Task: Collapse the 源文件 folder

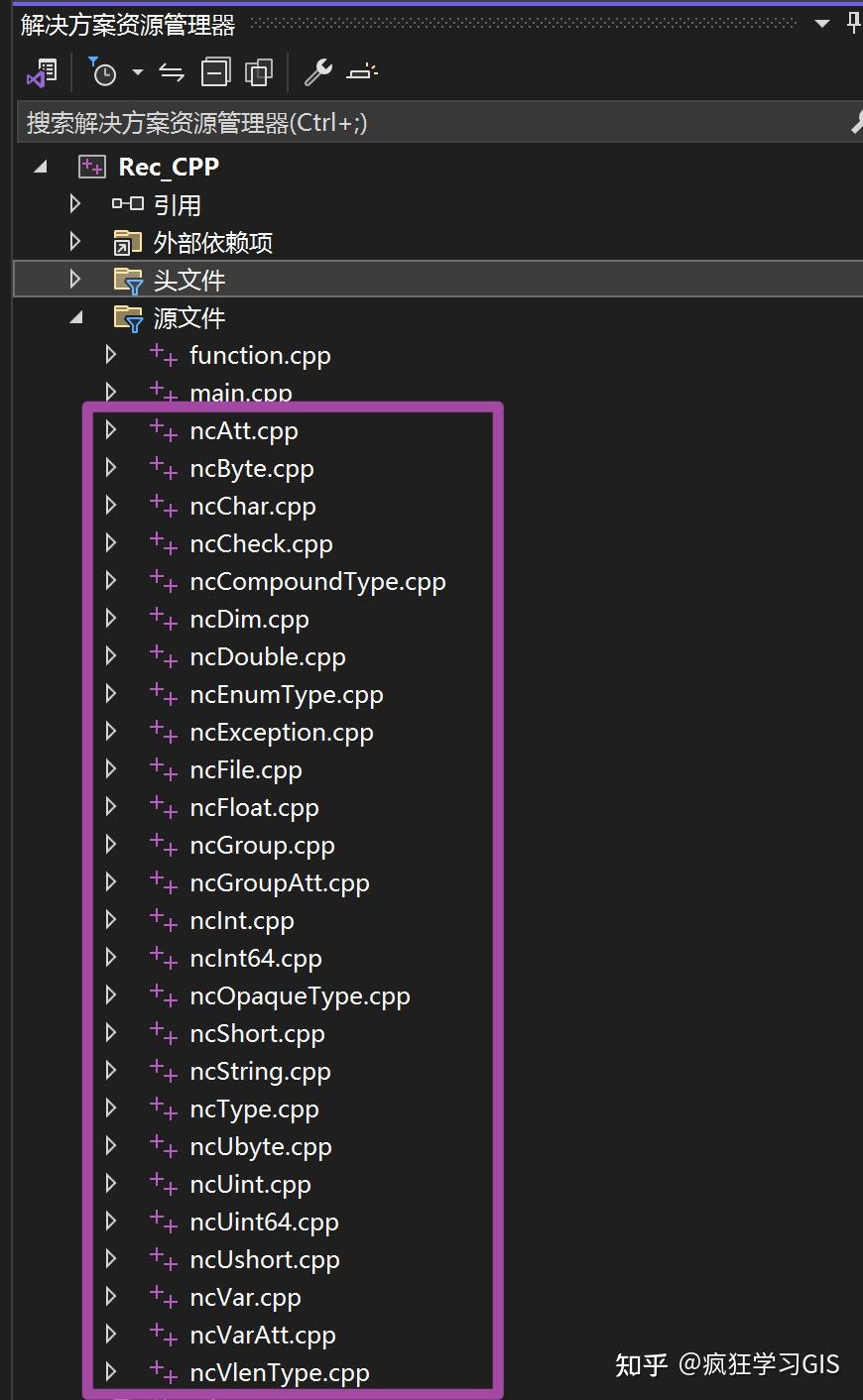Action: pos(75,317)
